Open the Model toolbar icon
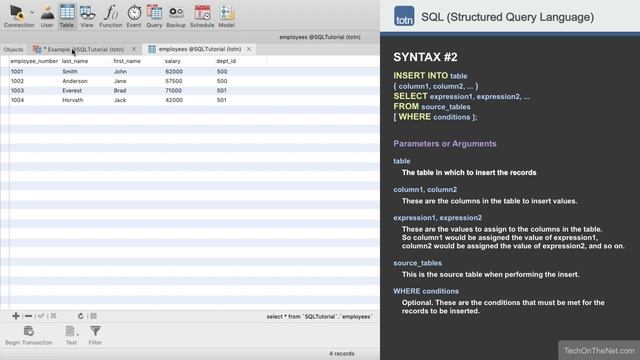The height and width of the screenshot is (360, 640). (227, 16)
